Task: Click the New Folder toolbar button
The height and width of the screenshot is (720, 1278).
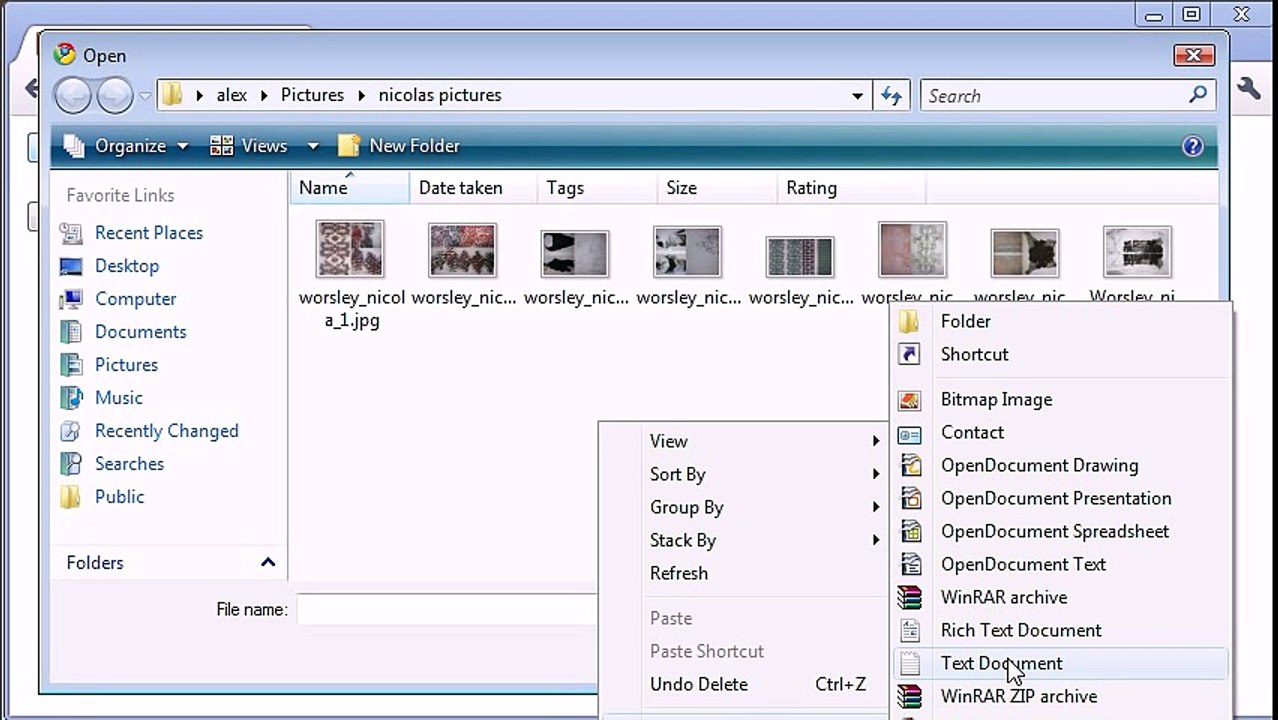Action: pos(399,146)
